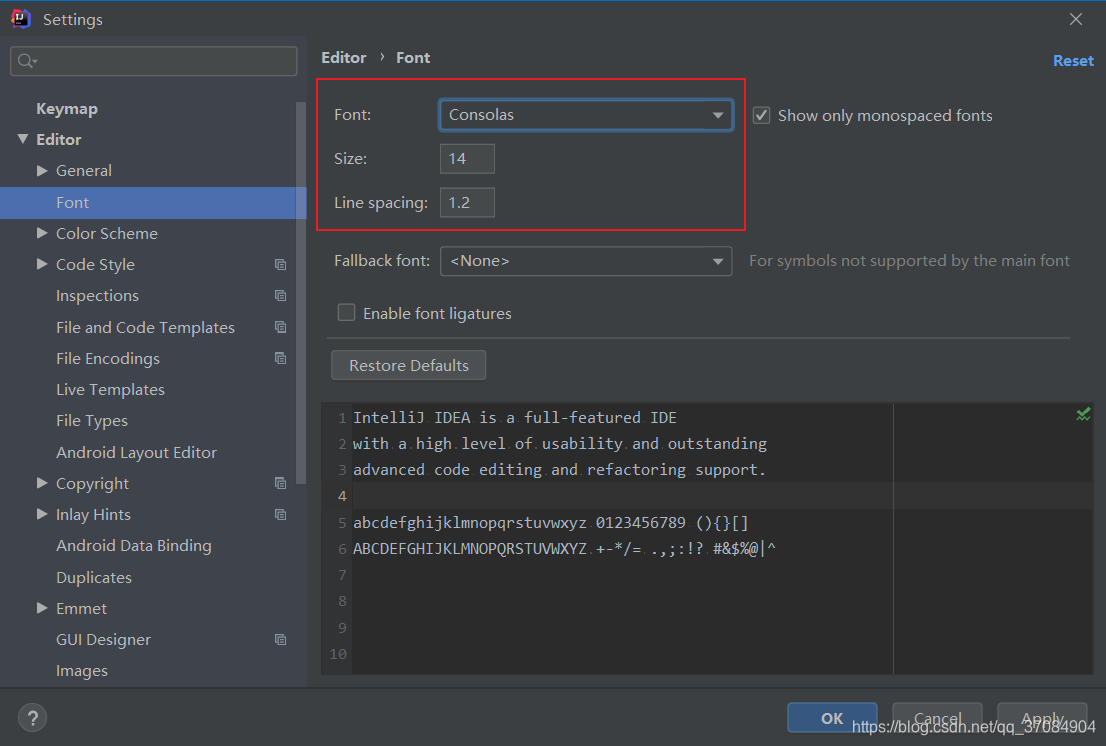The height and width of the screenshot is (746, 1106).
Task: Open the Fallback font dropdown
Action: coord(585,261)
